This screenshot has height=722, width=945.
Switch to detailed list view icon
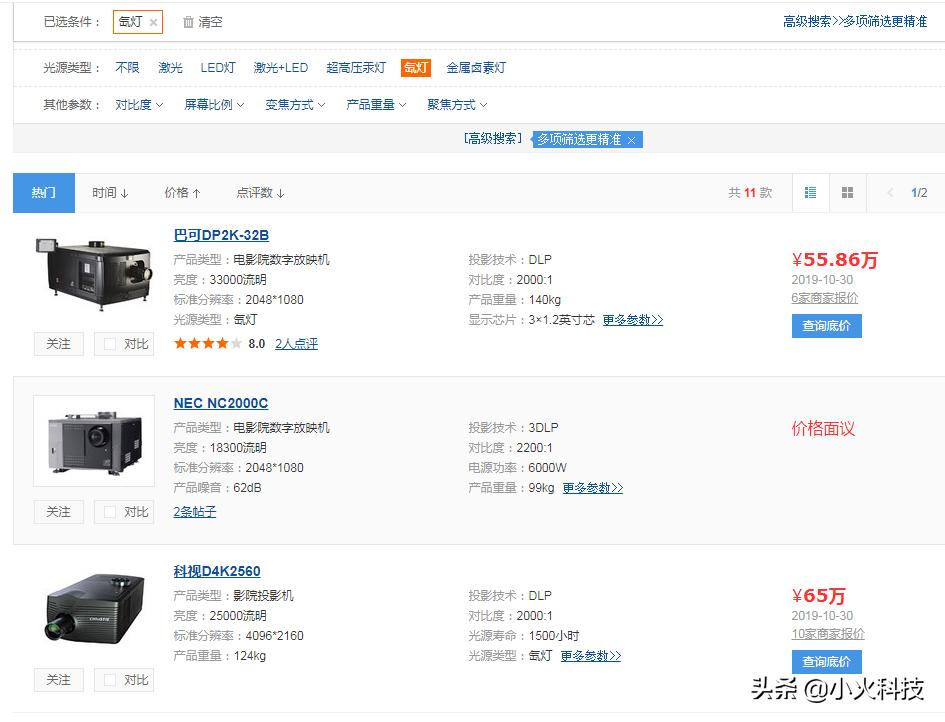(x=810, y=192)
